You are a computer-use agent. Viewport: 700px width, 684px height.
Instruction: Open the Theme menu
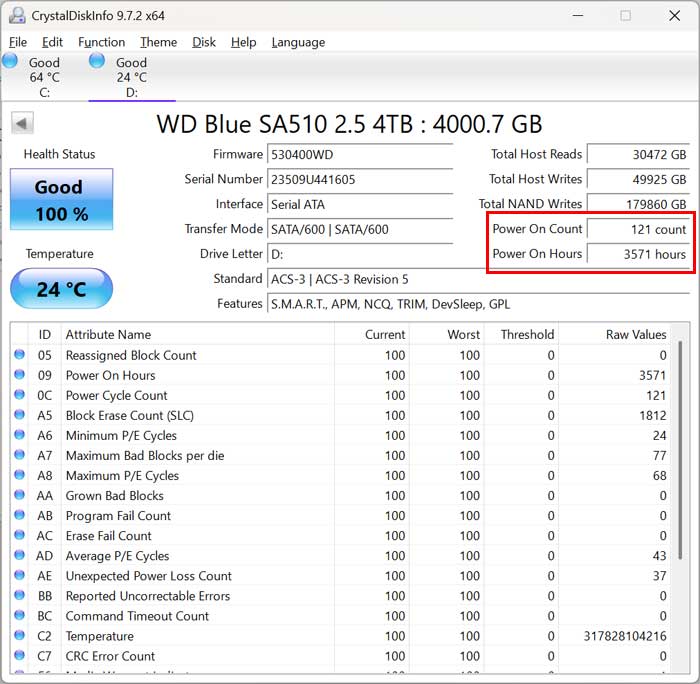pos(158,42)
